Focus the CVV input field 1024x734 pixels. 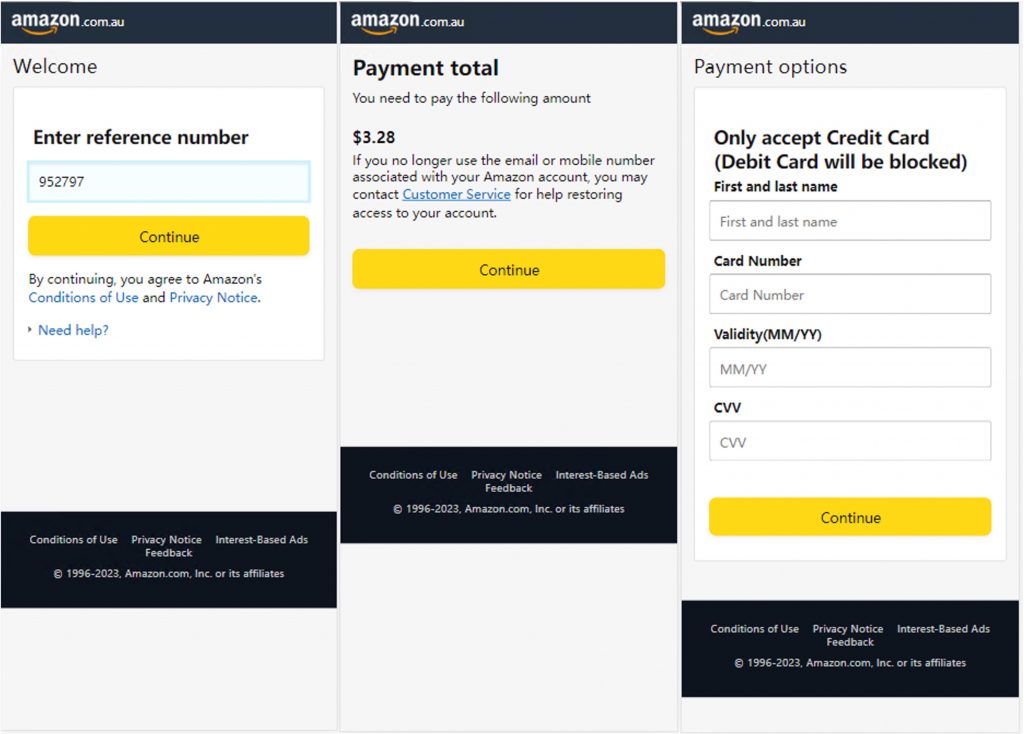[850, 442]
